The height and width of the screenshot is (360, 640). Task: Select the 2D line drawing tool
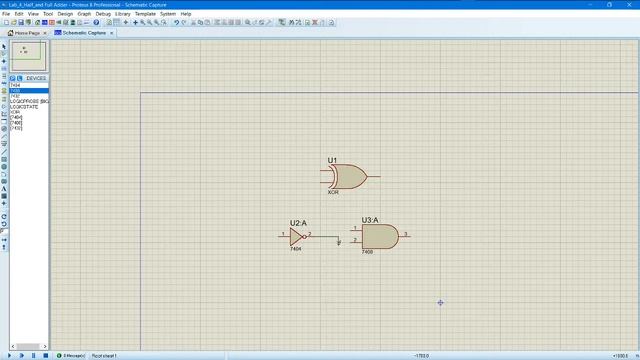4,152
